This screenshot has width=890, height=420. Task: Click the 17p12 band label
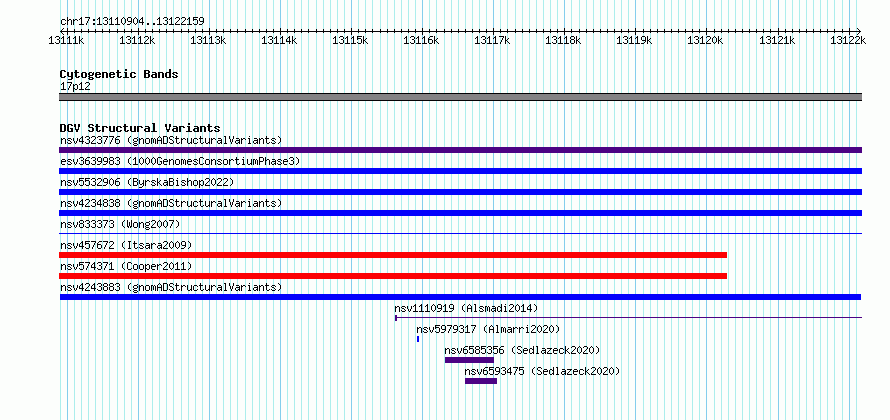(x=75, y=87)
